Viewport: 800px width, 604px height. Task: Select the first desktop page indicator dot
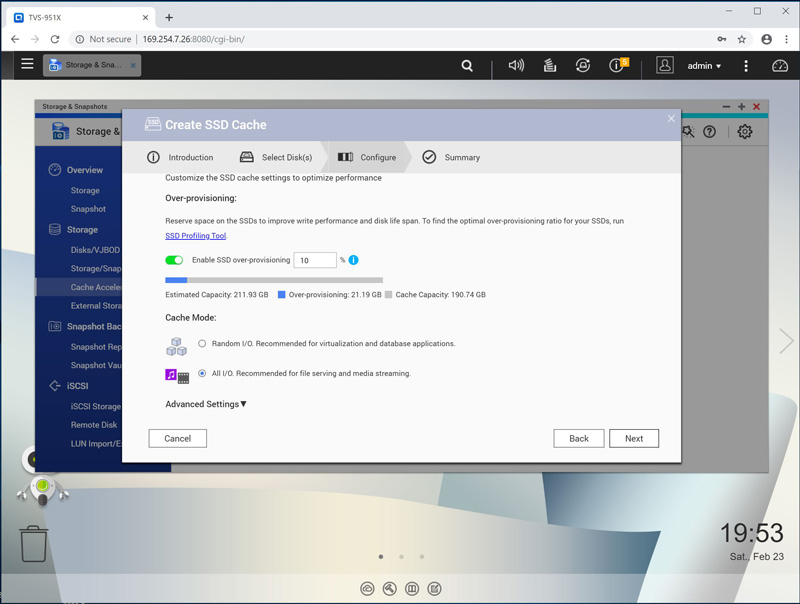pyautogui.click(x=381, y=557)
